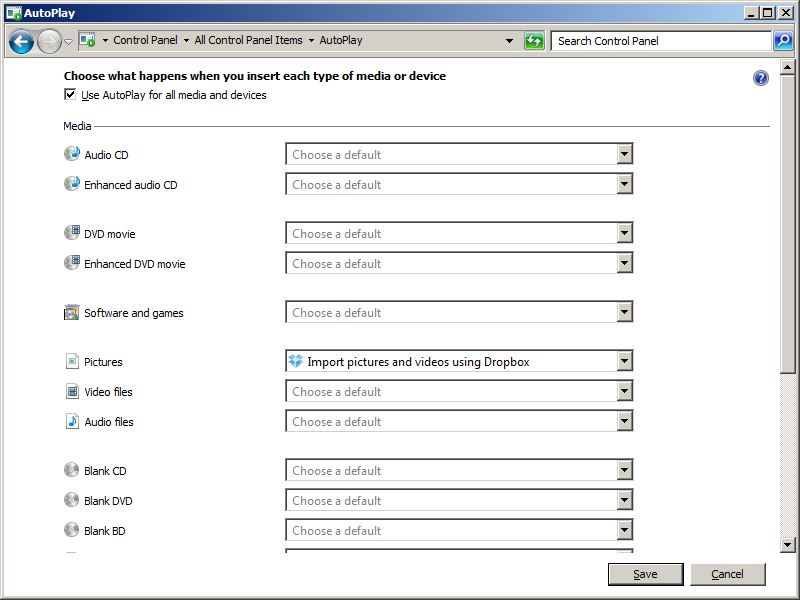Expand the Pictures Dropbox import dropdown
Screen dimensions: 800x600
(624, 361)
